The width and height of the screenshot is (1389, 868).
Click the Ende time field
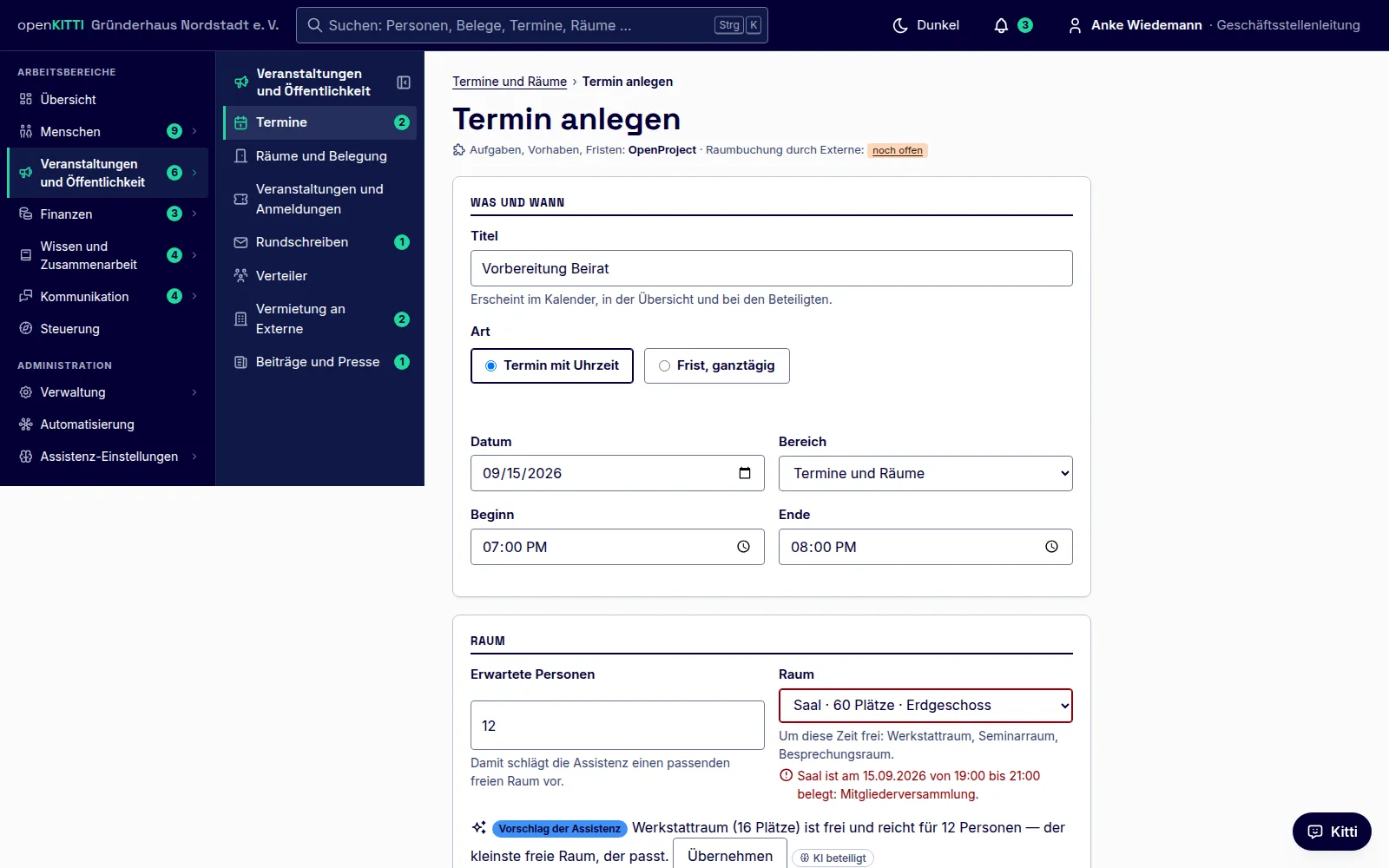pyautogui.click(x=925, y=547)
